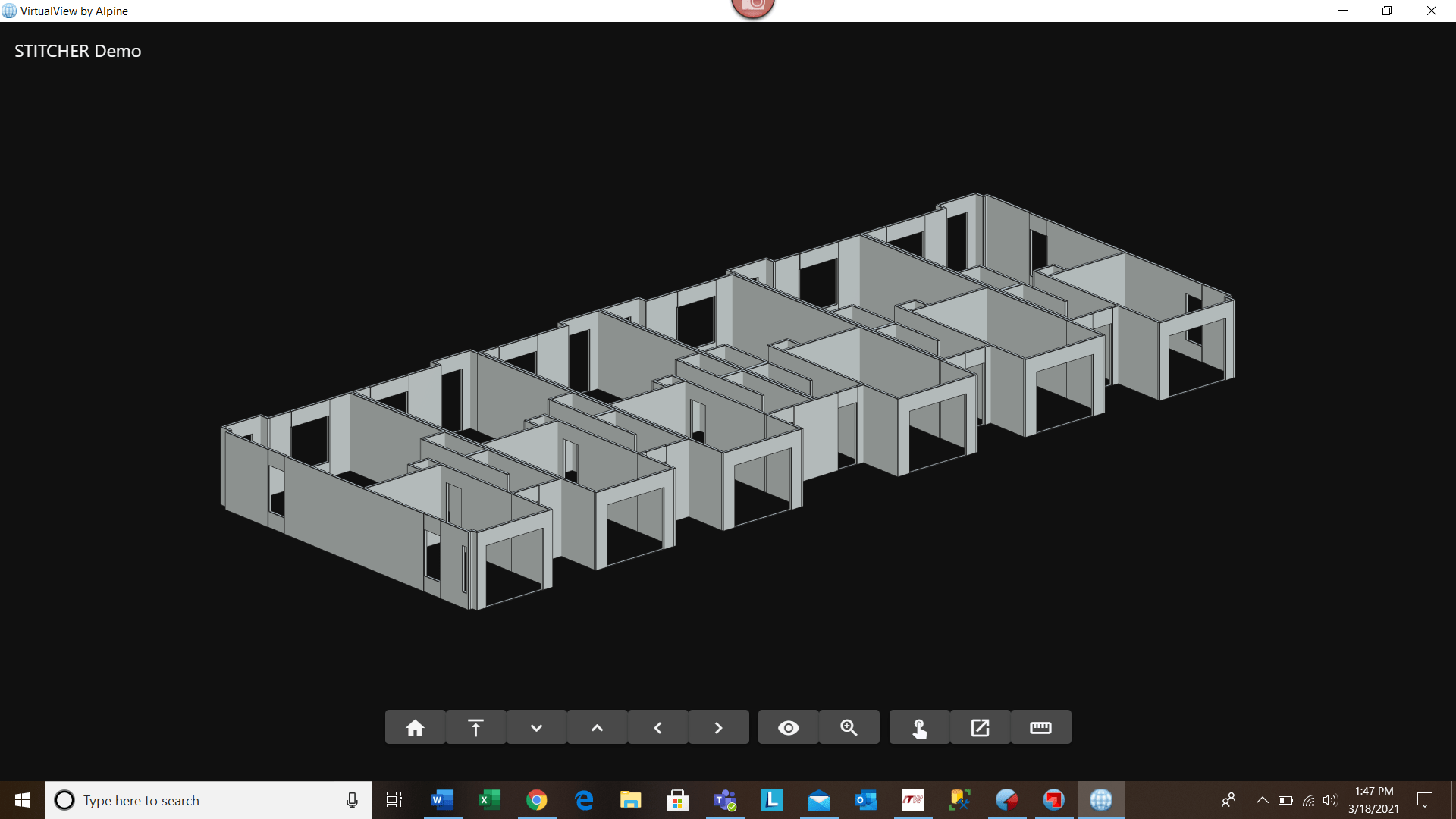Activate the touch select pointer tool
The width and height of the screenshot is (1456, 819).
pyautogui.click(x=919, y=728)
